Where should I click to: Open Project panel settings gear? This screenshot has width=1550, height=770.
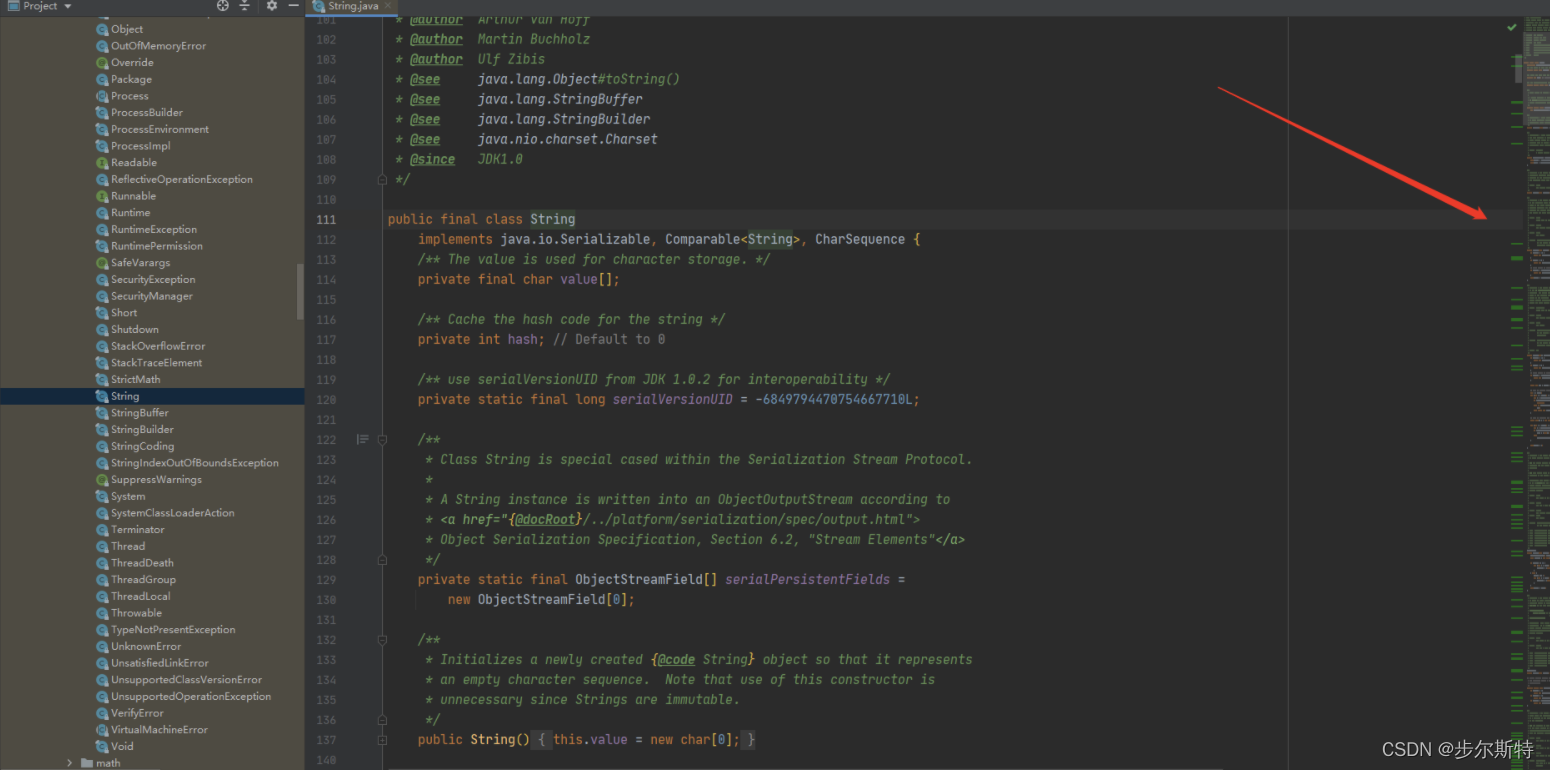click(x=272, y=6)
